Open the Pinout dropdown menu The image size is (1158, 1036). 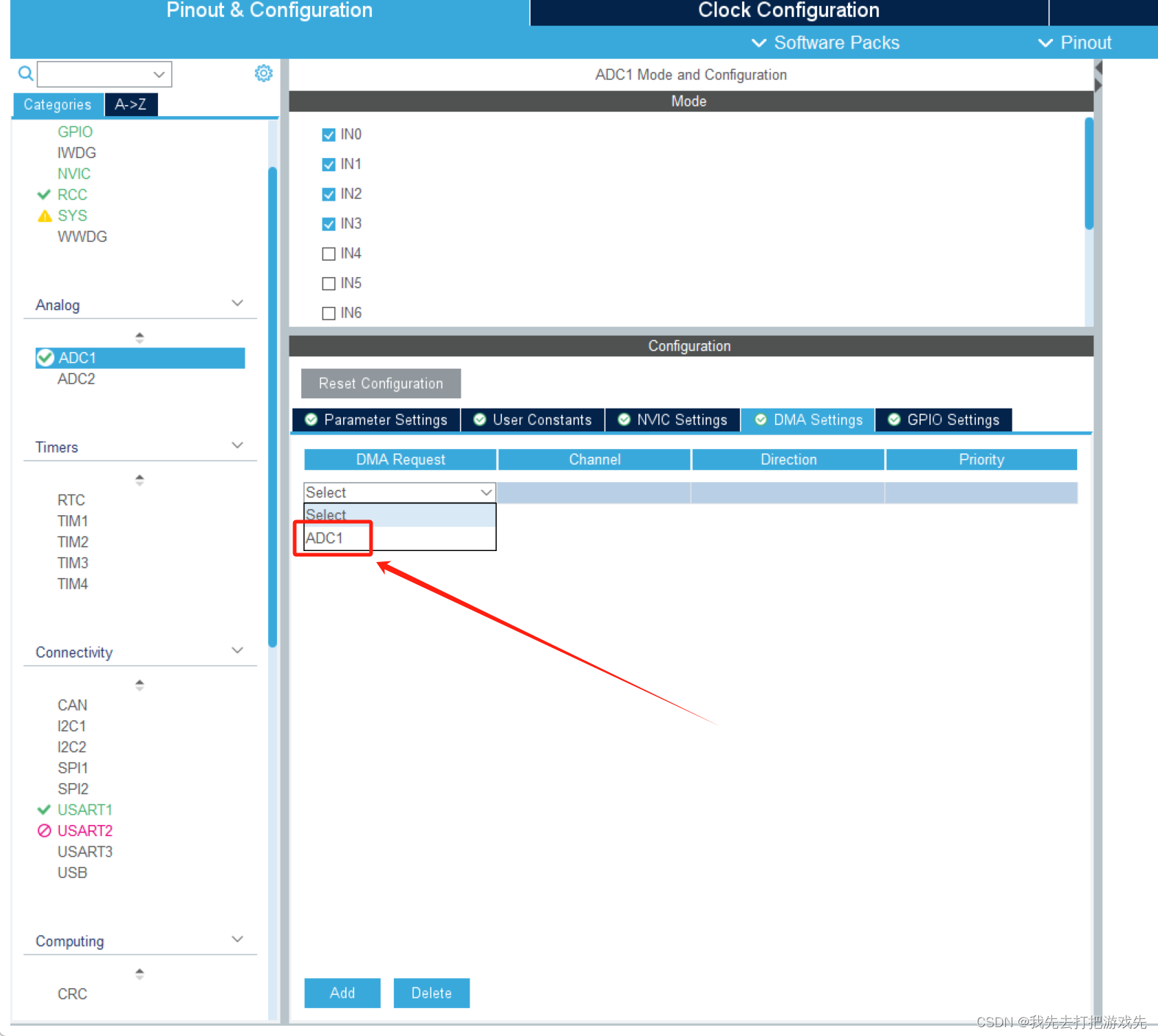(1074, 43)
